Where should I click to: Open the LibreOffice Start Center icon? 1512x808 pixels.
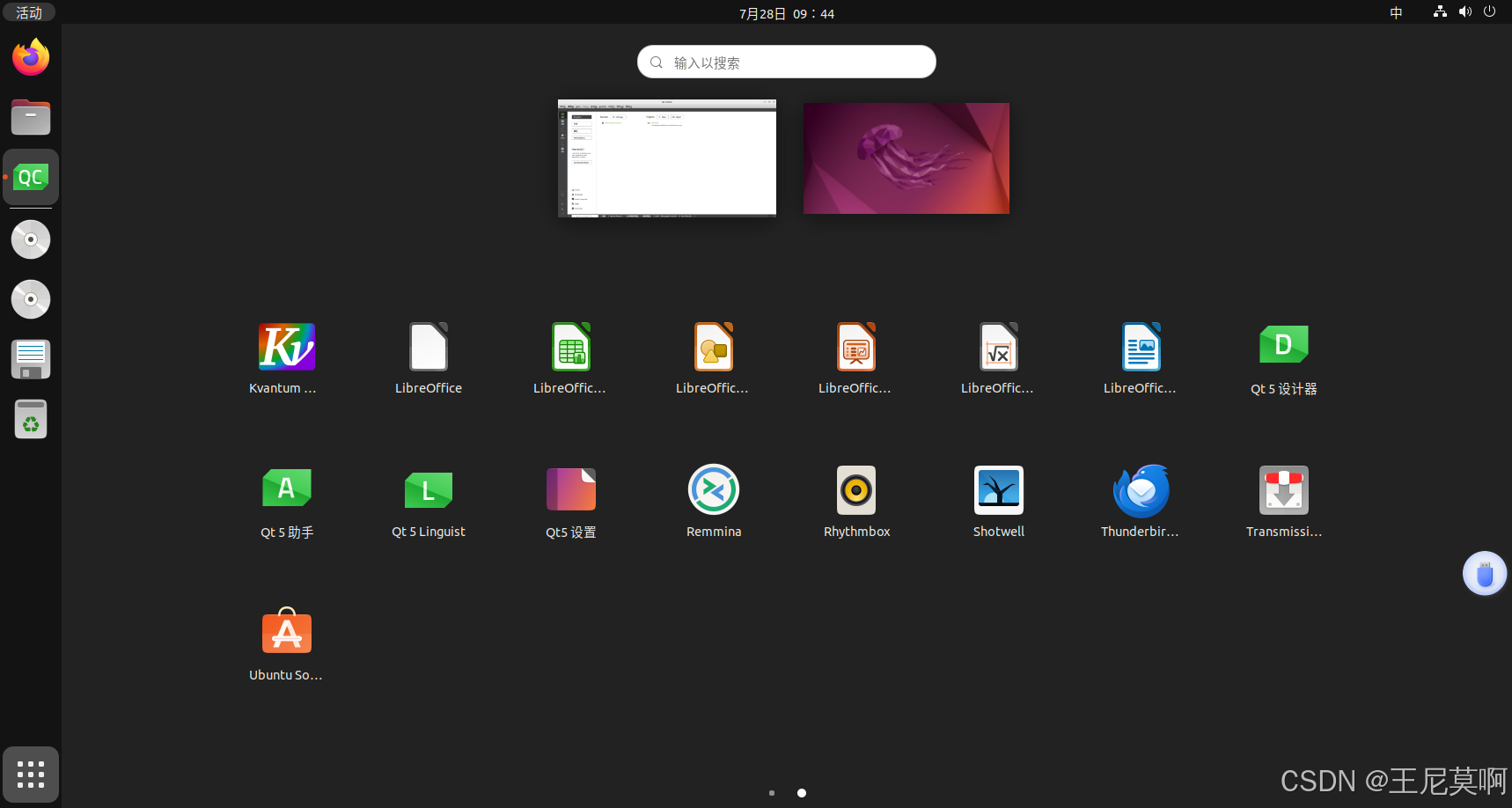(429, 347)
